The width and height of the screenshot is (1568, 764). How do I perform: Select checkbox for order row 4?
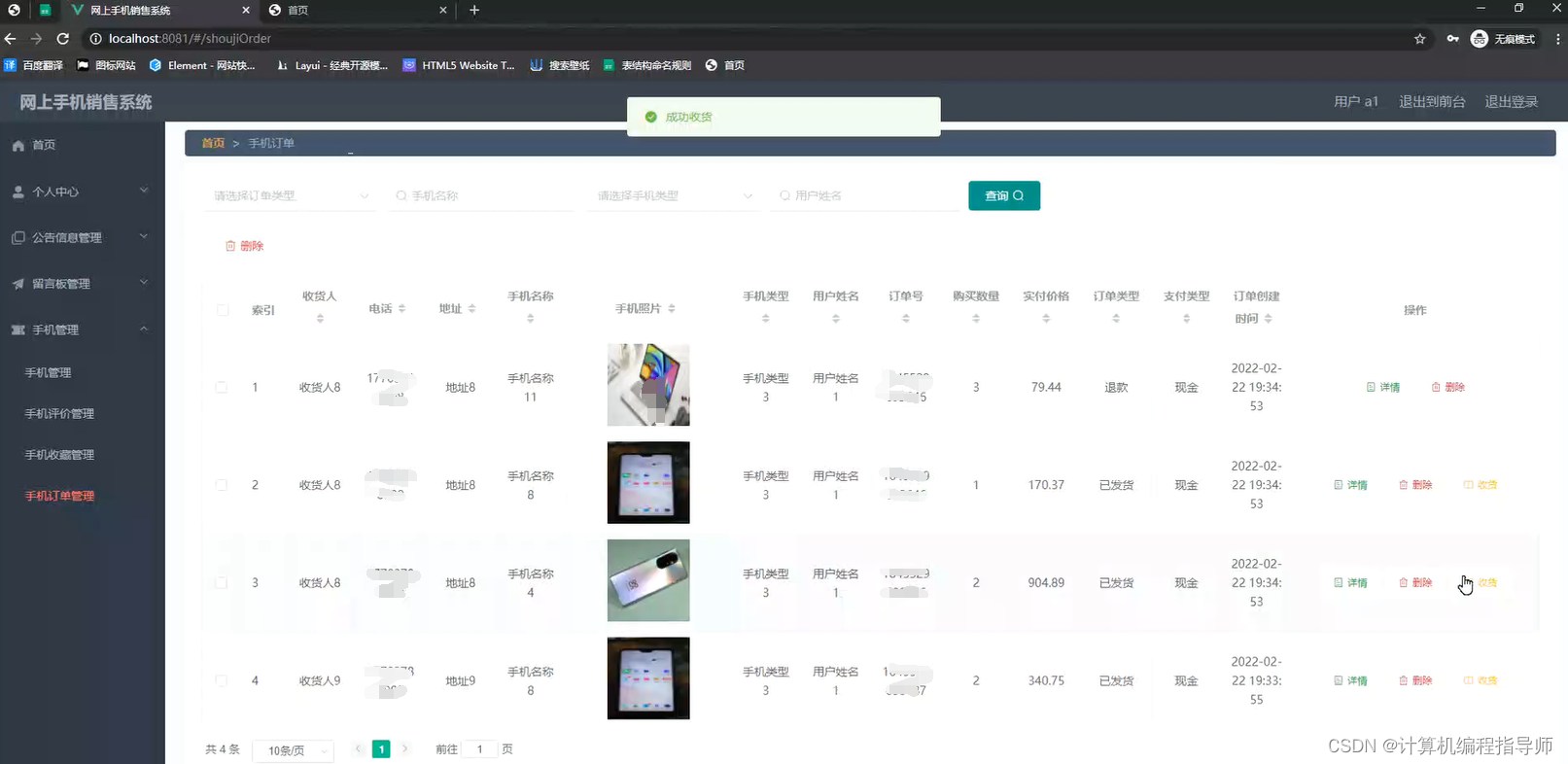coord(222,680)
